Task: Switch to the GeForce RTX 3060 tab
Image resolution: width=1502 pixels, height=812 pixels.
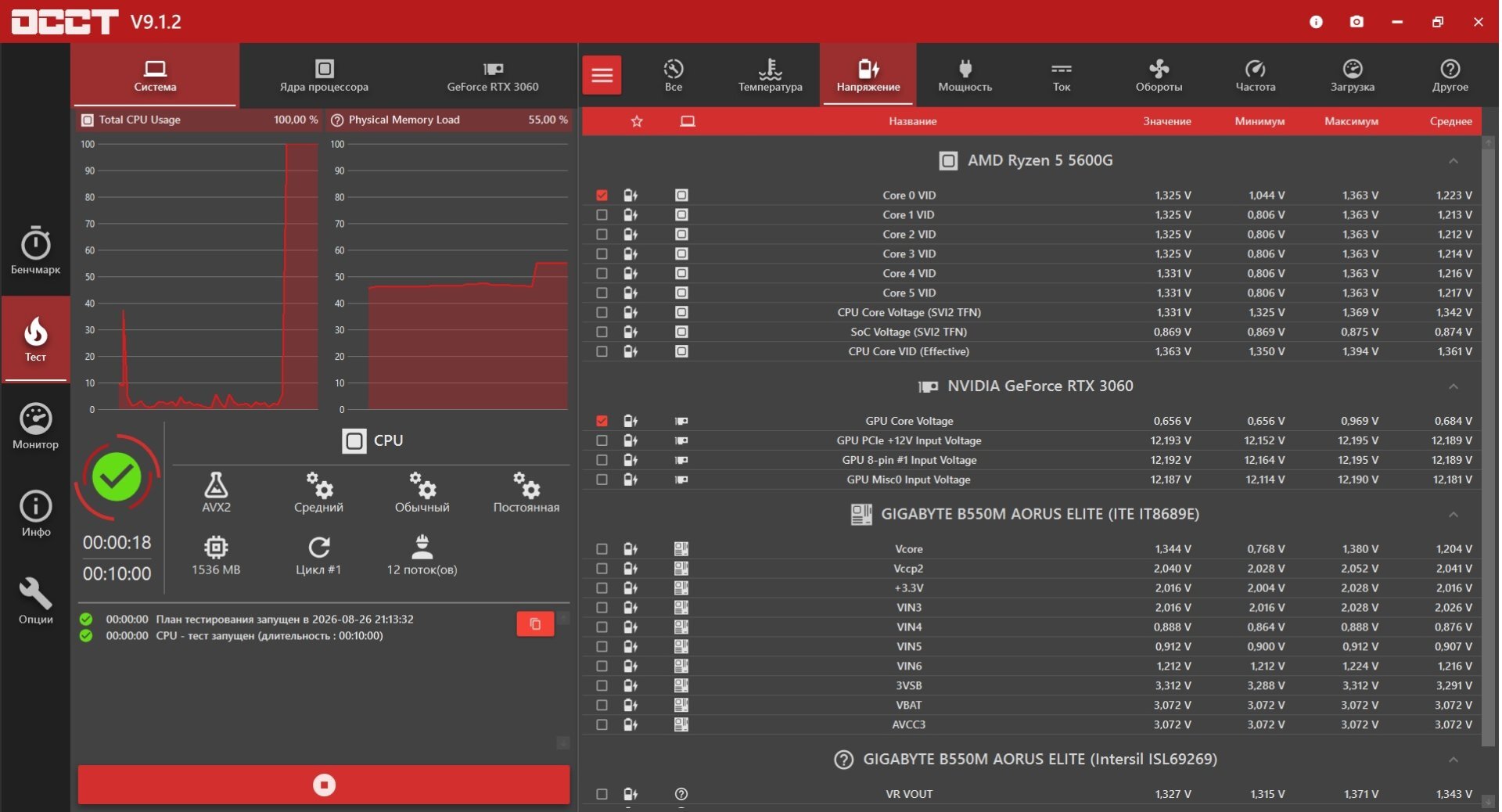Action: [493, 75]
